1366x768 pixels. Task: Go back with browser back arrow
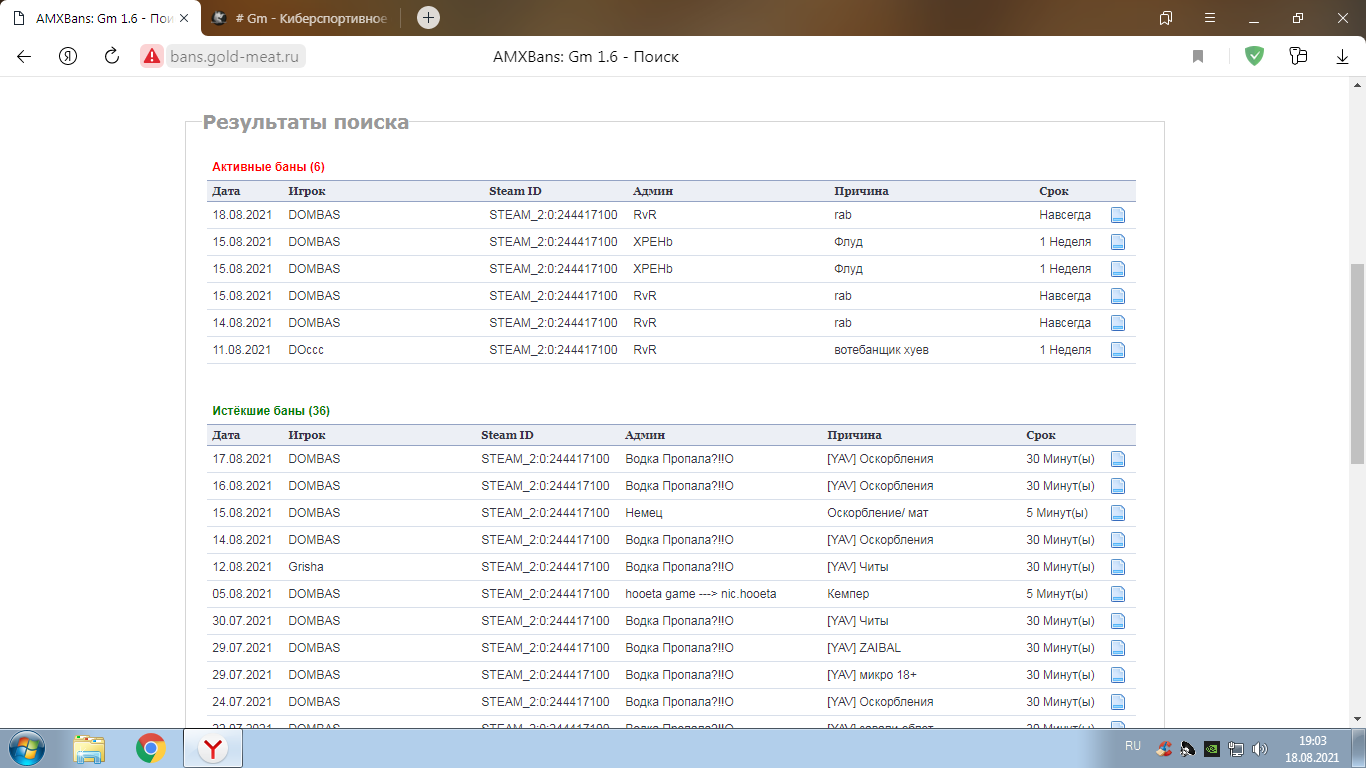pos(24,57)
